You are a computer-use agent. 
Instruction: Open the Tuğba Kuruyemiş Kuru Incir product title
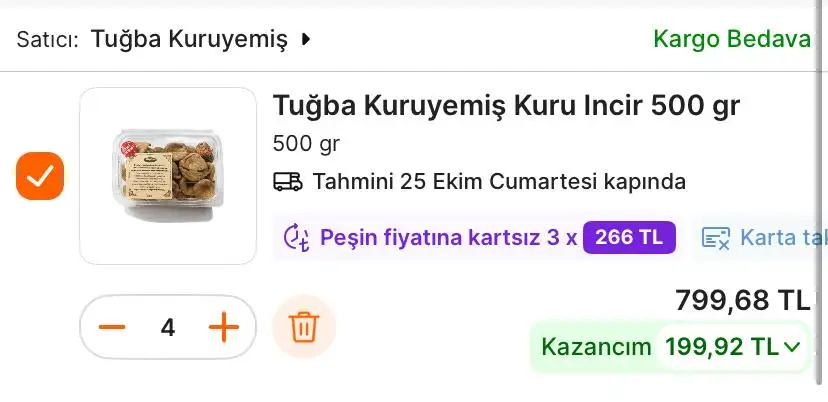click(x=506, y=106)
